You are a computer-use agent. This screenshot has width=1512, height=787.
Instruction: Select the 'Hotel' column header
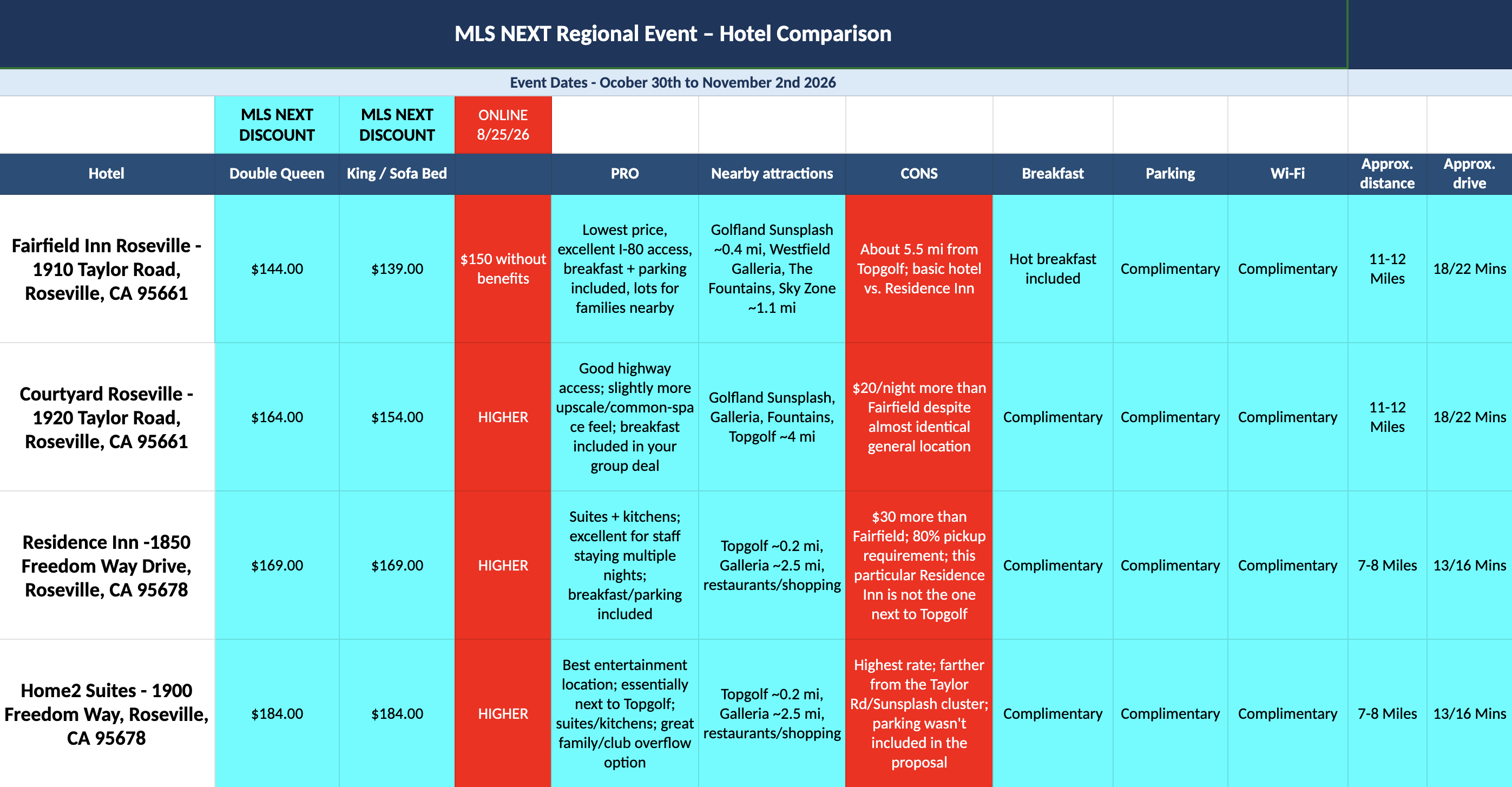[x=107, y=174]
